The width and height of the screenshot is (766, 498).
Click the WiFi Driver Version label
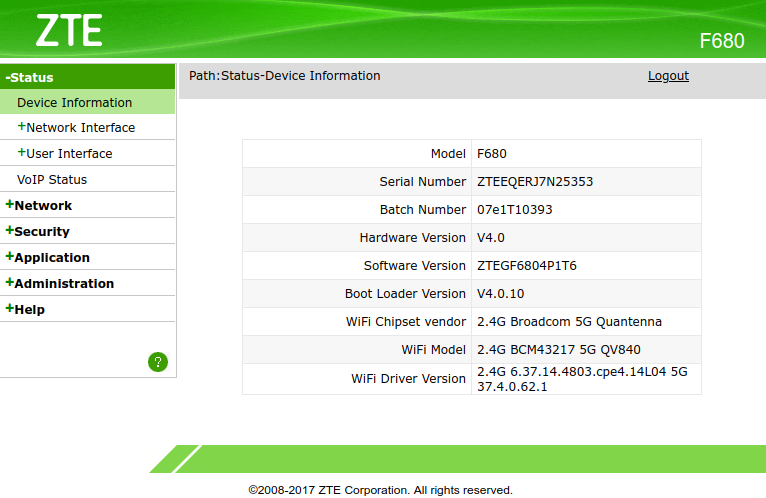tap(408, 379)
